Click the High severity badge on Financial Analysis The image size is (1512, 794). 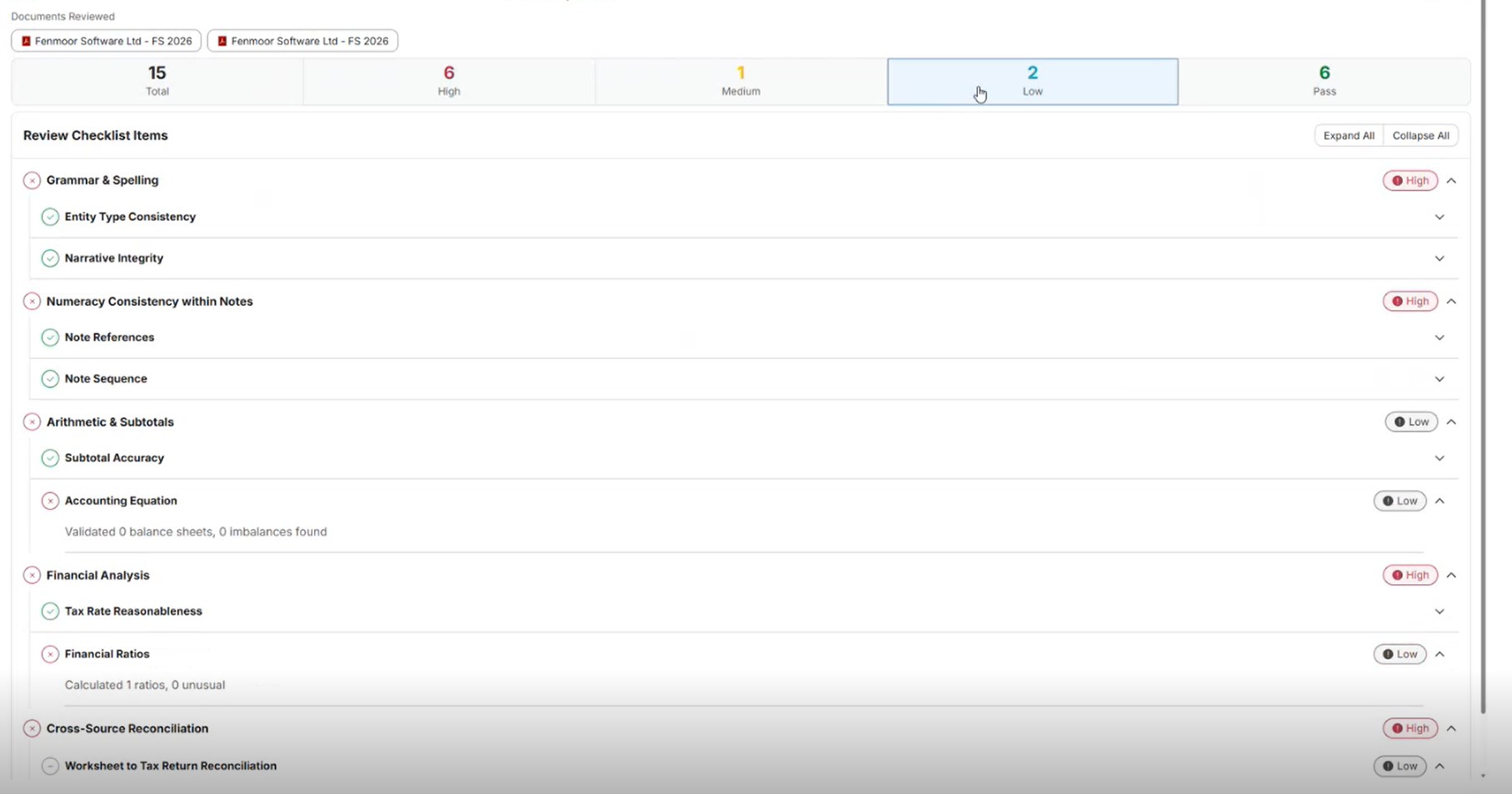pos(1410,576)
